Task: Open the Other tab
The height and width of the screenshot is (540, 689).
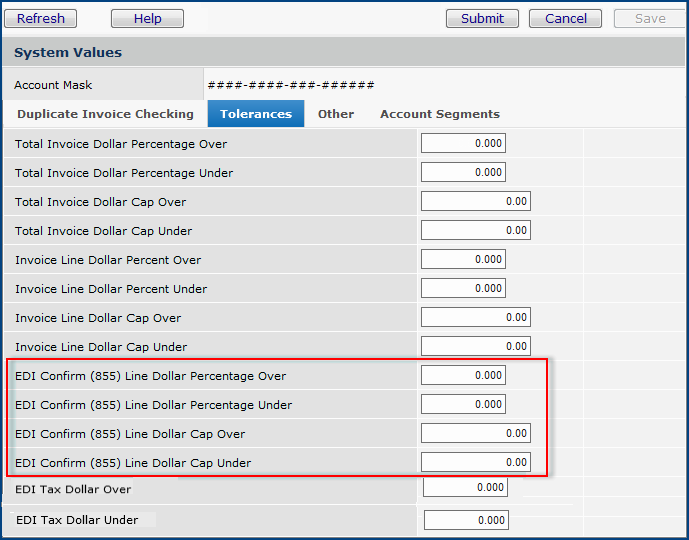Action: [336, 114]
